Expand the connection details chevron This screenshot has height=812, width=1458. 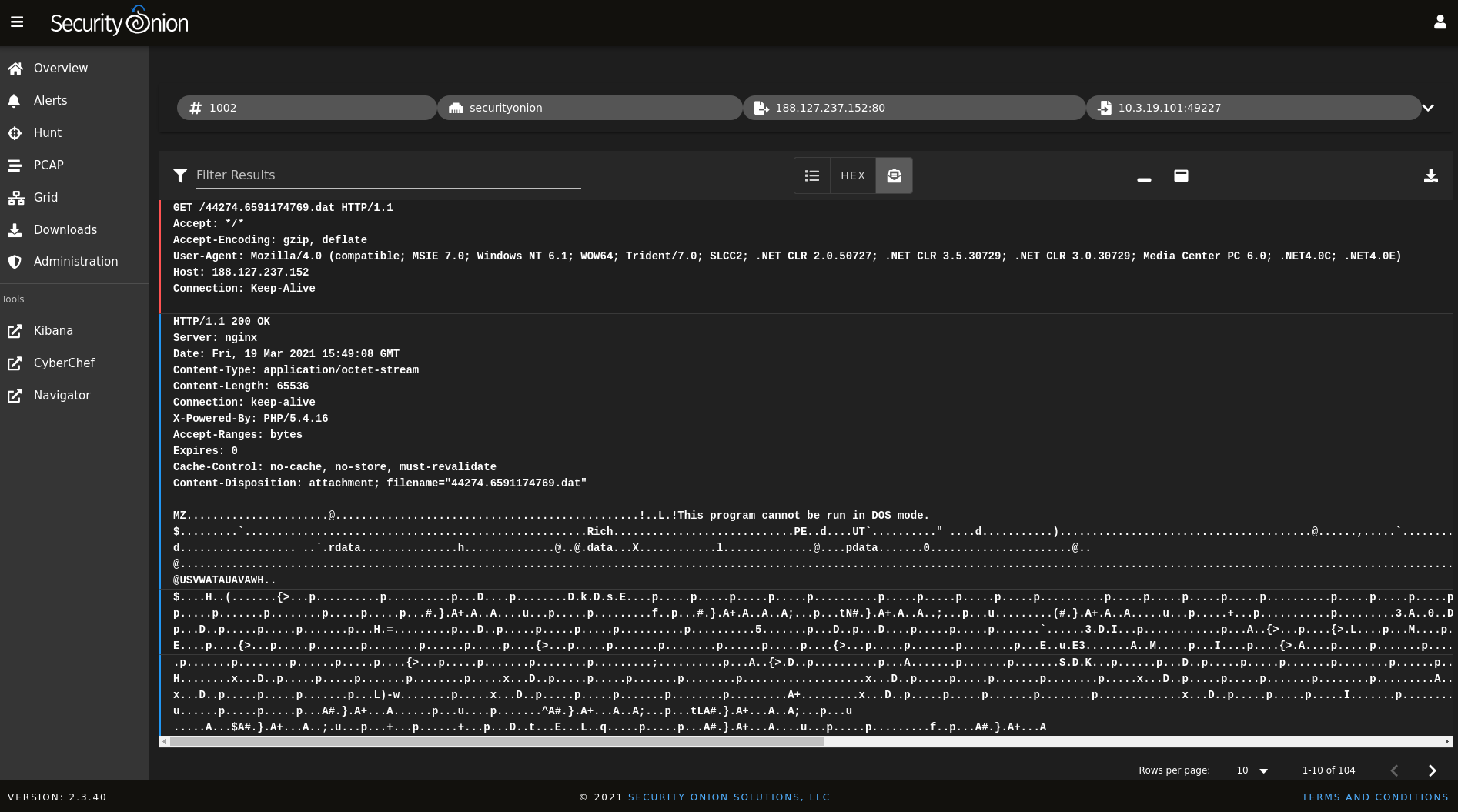tap(1428, 108)
